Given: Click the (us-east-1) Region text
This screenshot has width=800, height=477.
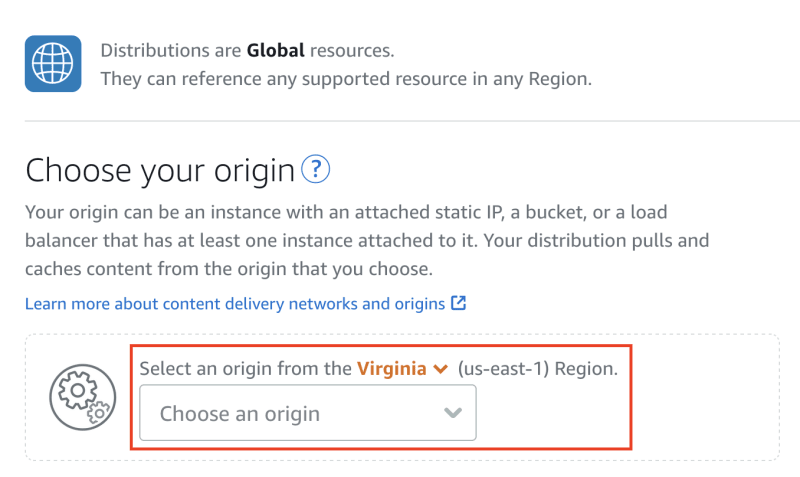Looking at the screenshot, I should pyautogui.click(x=537, y=368).
